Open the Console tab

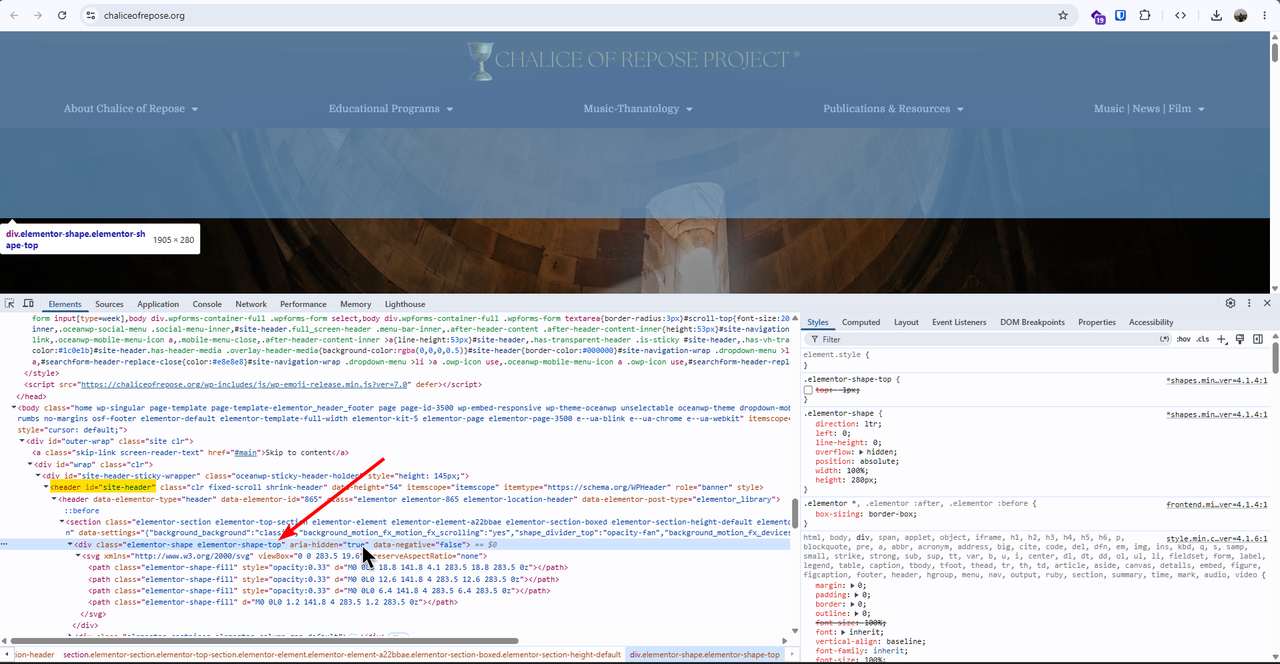pyautogui.click(x=207, y=304)
